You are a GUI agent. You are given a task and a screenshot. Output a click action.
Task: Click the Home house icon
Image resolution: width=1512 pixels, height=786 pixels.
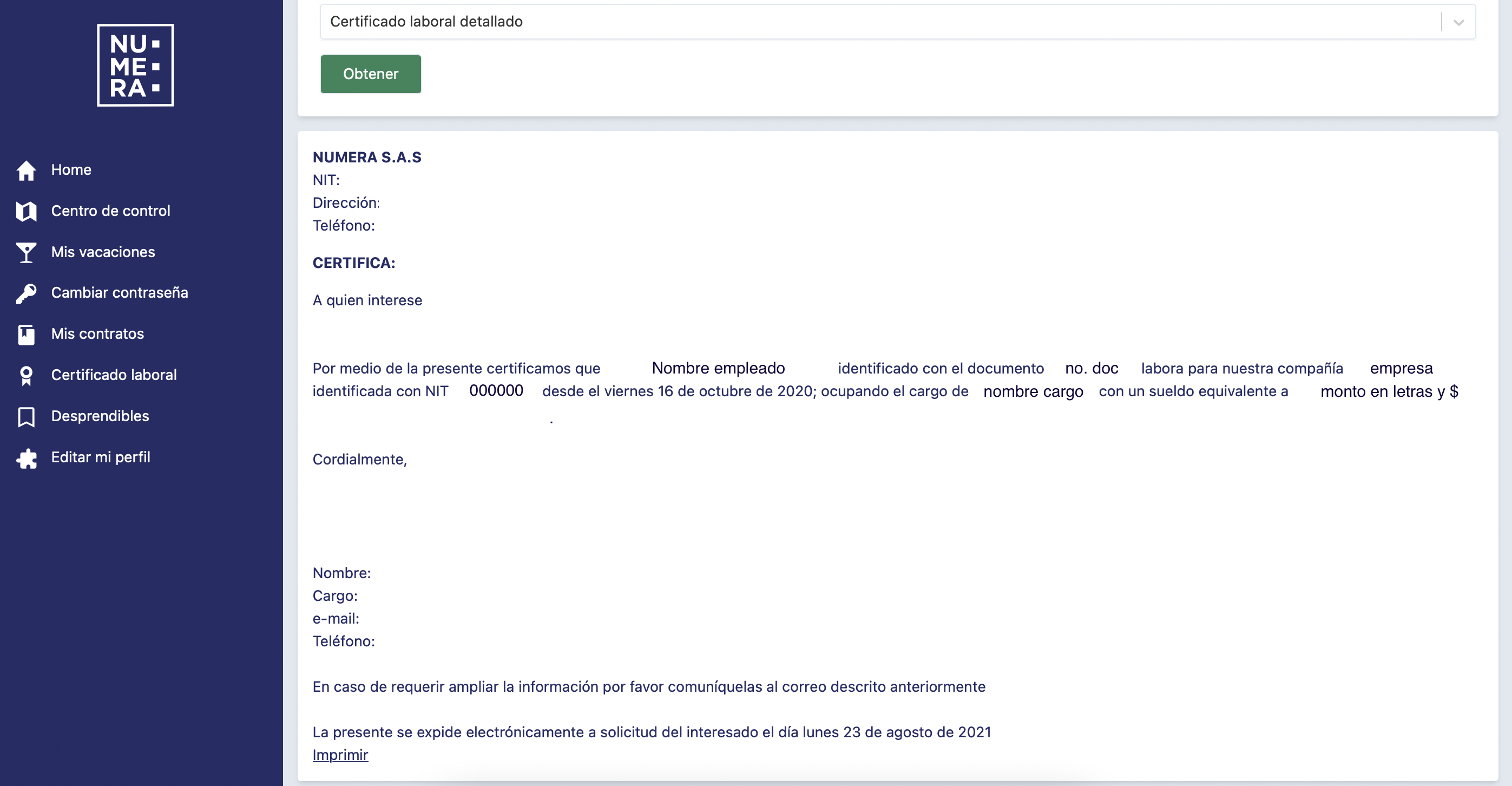[x=27, y=170]
